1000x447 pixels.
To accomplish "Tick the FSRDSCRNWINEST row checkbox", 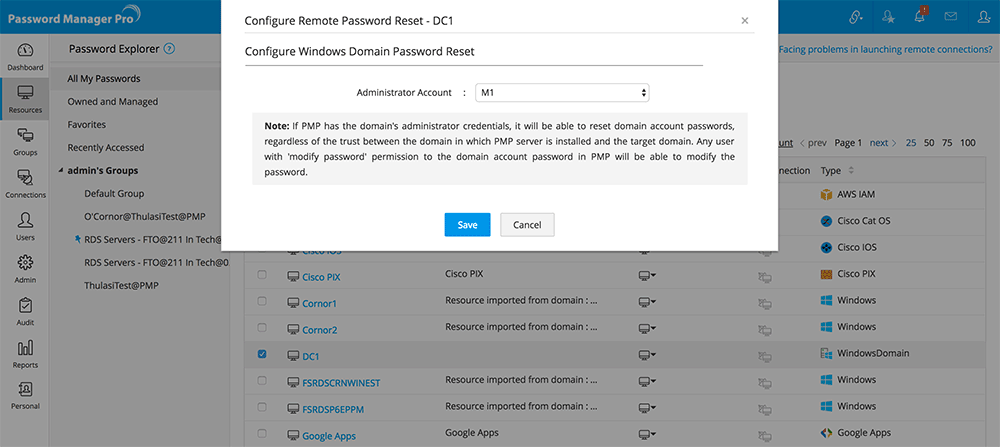I will [262, 380].
